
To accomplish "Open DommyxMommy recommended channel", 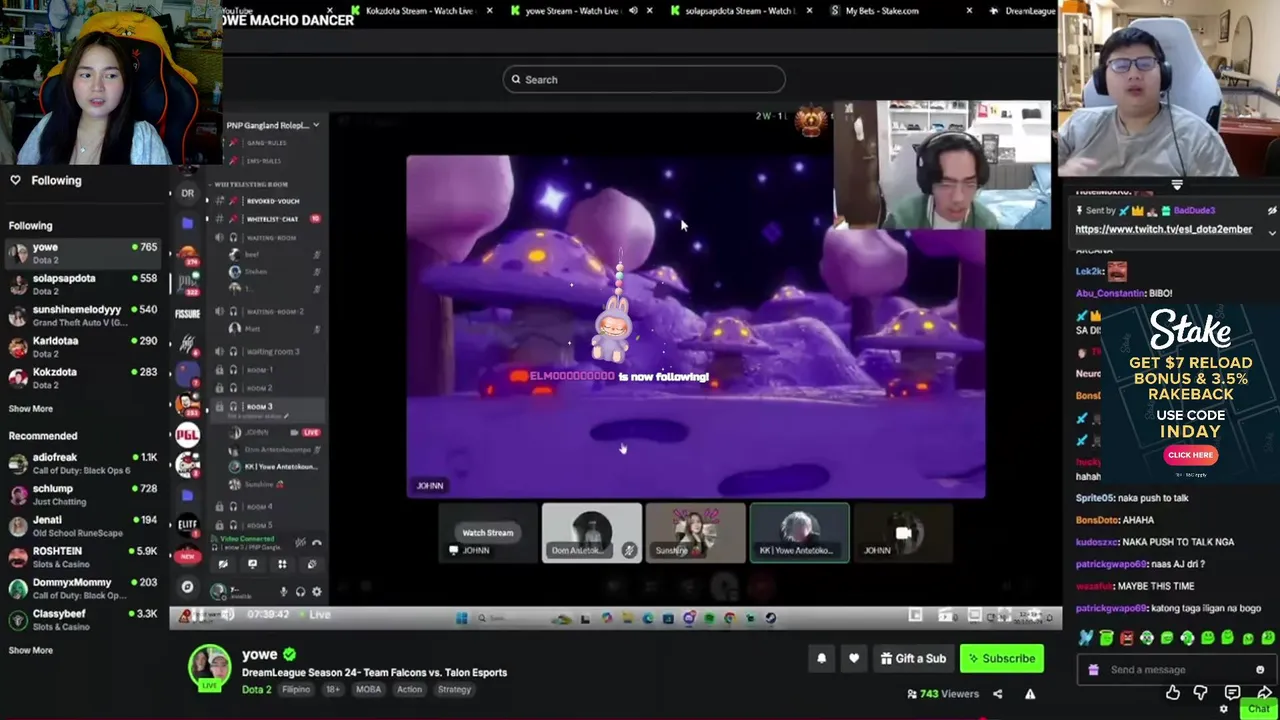I will tap(84, 588).
